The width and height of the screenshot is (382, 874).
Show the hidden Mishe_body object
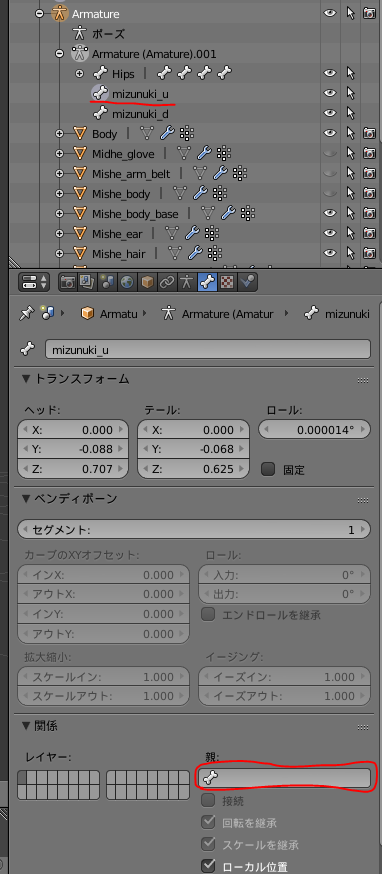coord(331,194)
